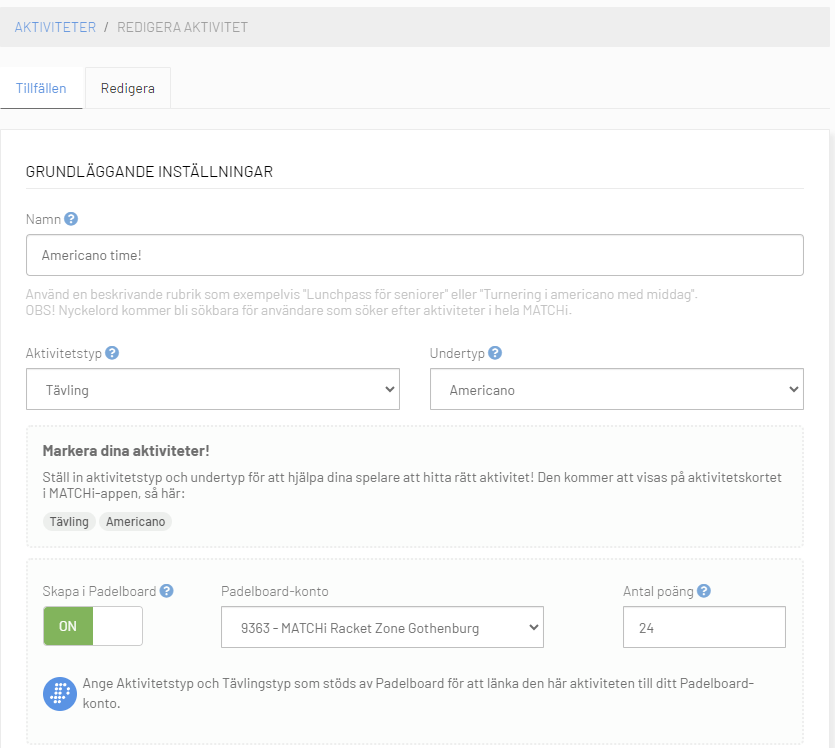The image size is (835, 748).
Task: Show help for Skapa i Padelboard
Action: tap(167, 591)
